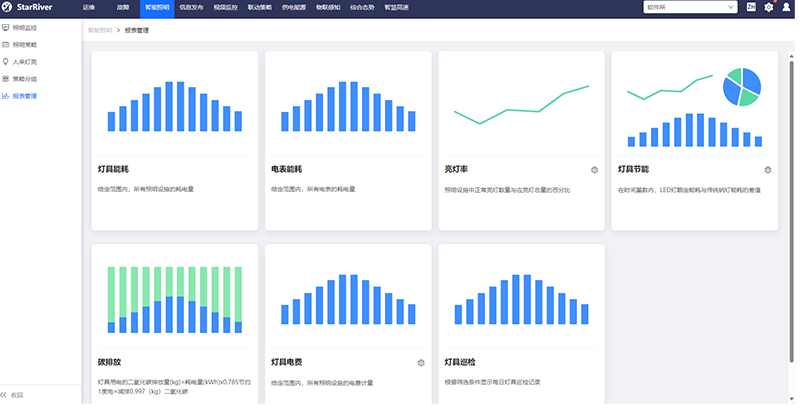Switch language with the ZH icon
The width and height of the screenshot is (800, 409).
tap(751, 7)
